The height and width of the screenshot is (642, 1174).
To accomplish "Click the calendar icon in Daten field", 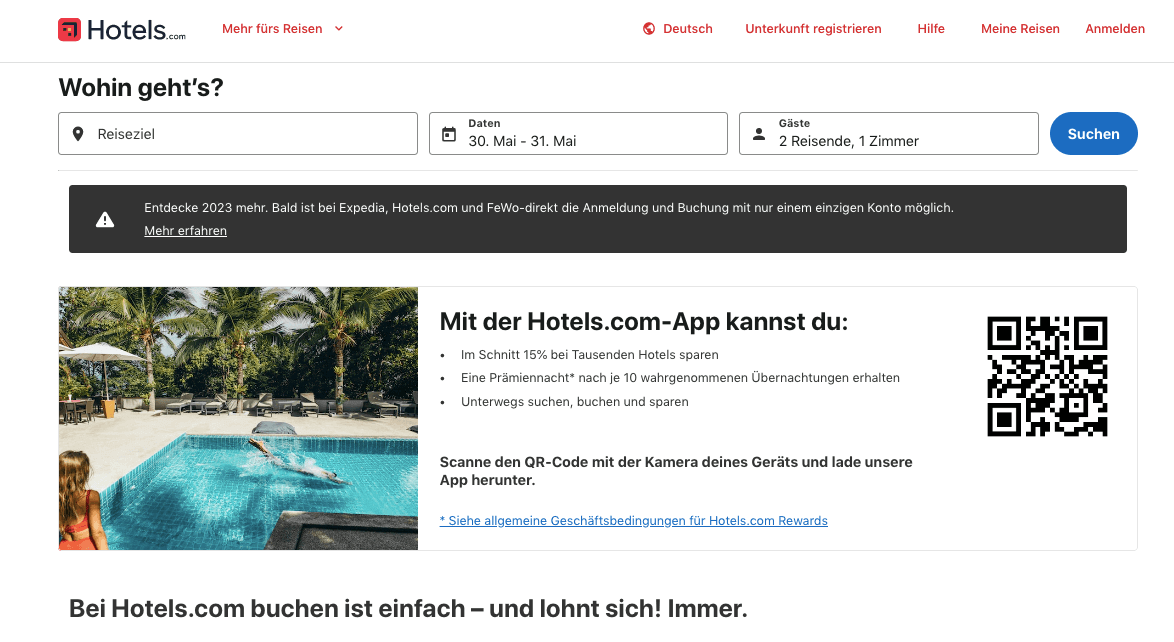I will click(x=448, y=134).
